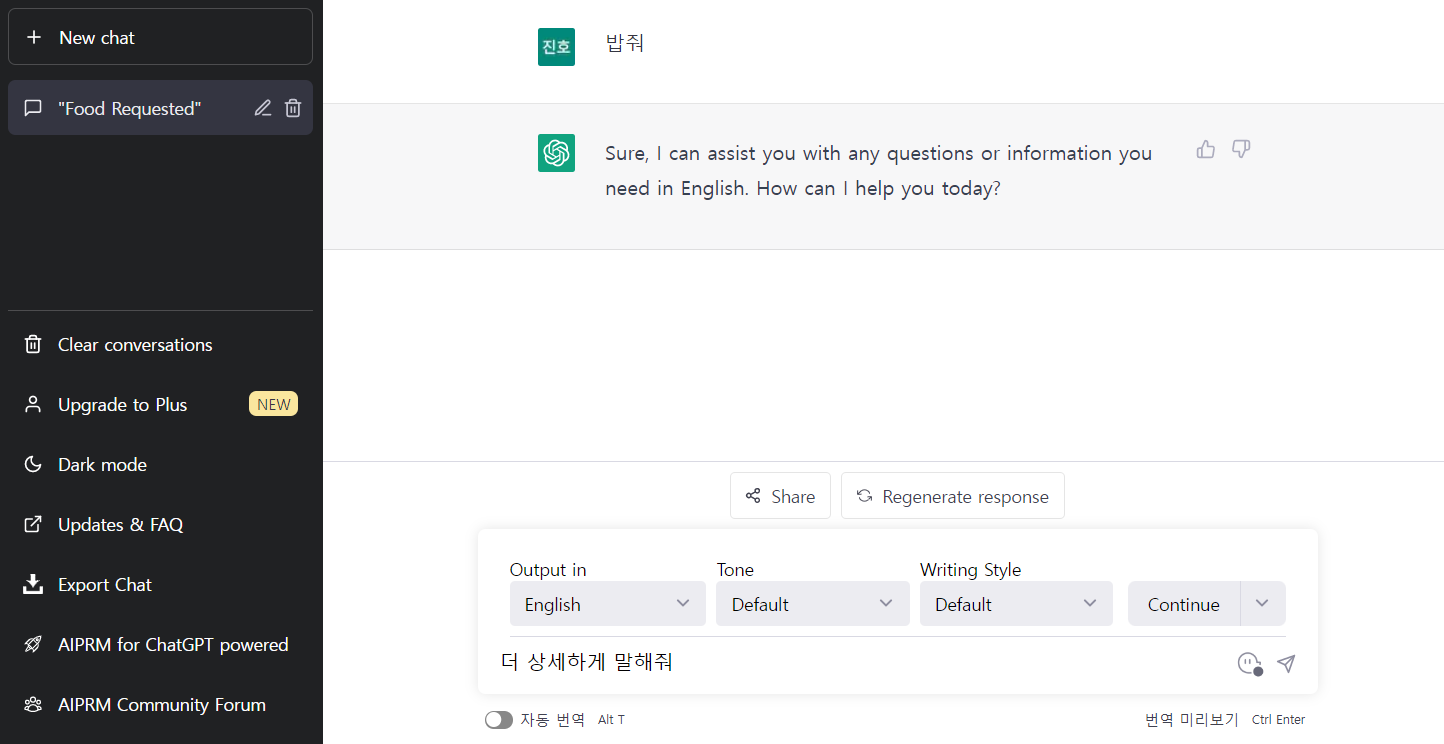Open Export Chat using the download icon
Image resolution: width=1444 pixels, height=744 pixels.
31,584
